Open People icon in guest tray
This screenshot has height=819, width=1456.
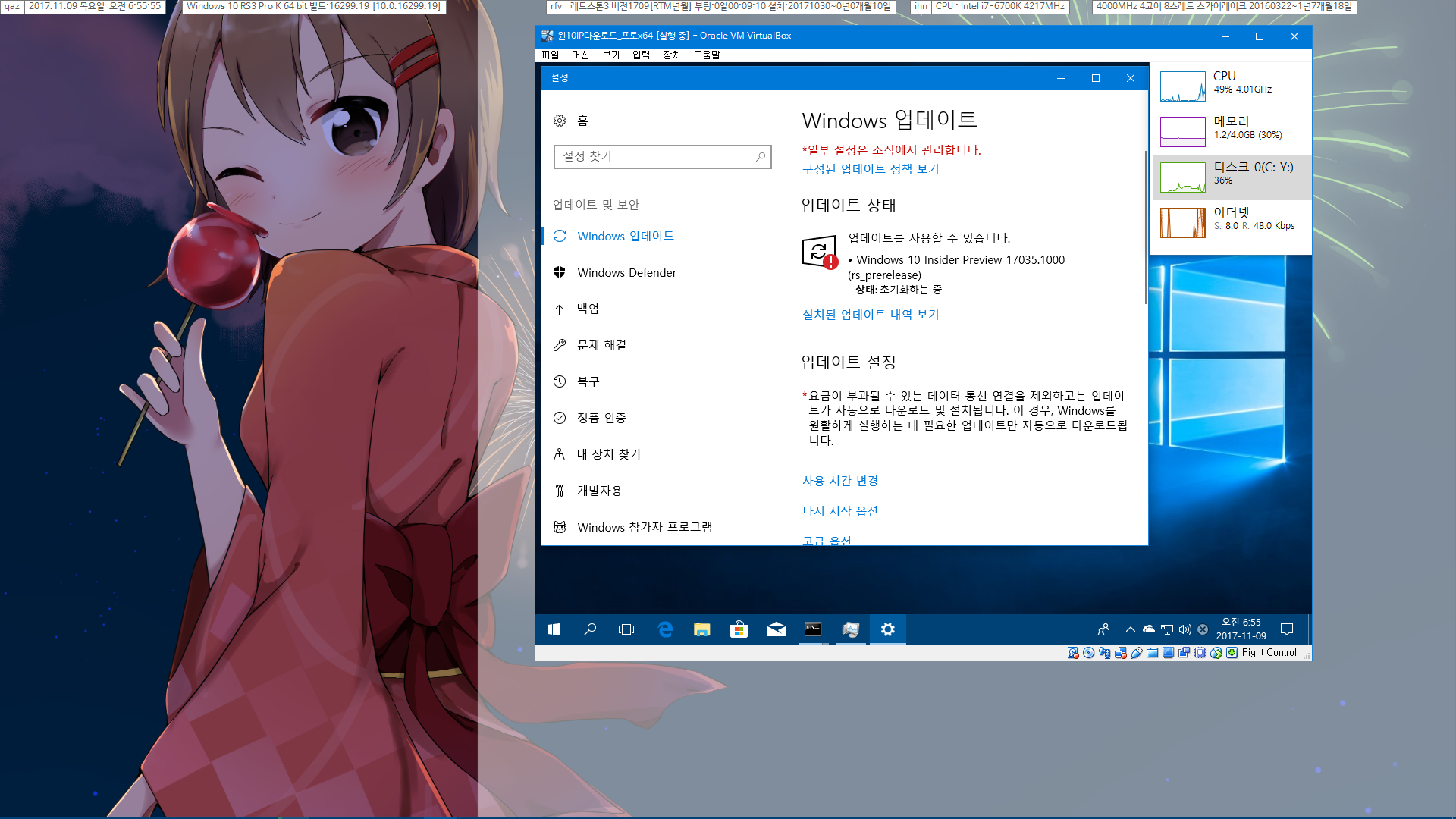point(1103,629)
